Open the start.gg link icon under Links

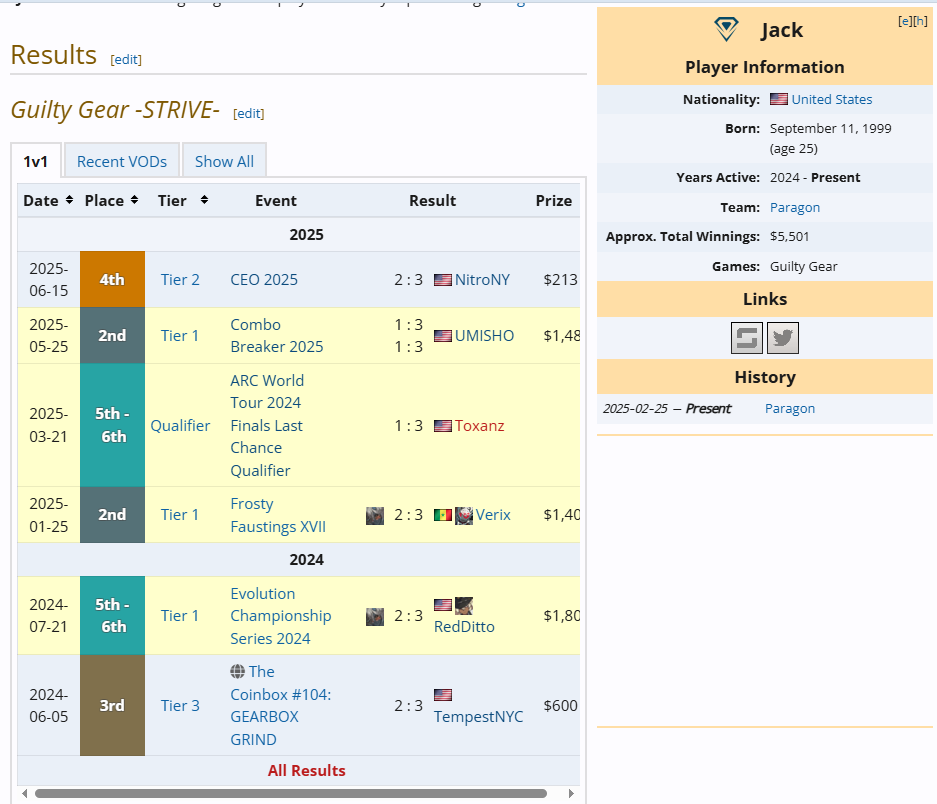click(x=747, y=338)
